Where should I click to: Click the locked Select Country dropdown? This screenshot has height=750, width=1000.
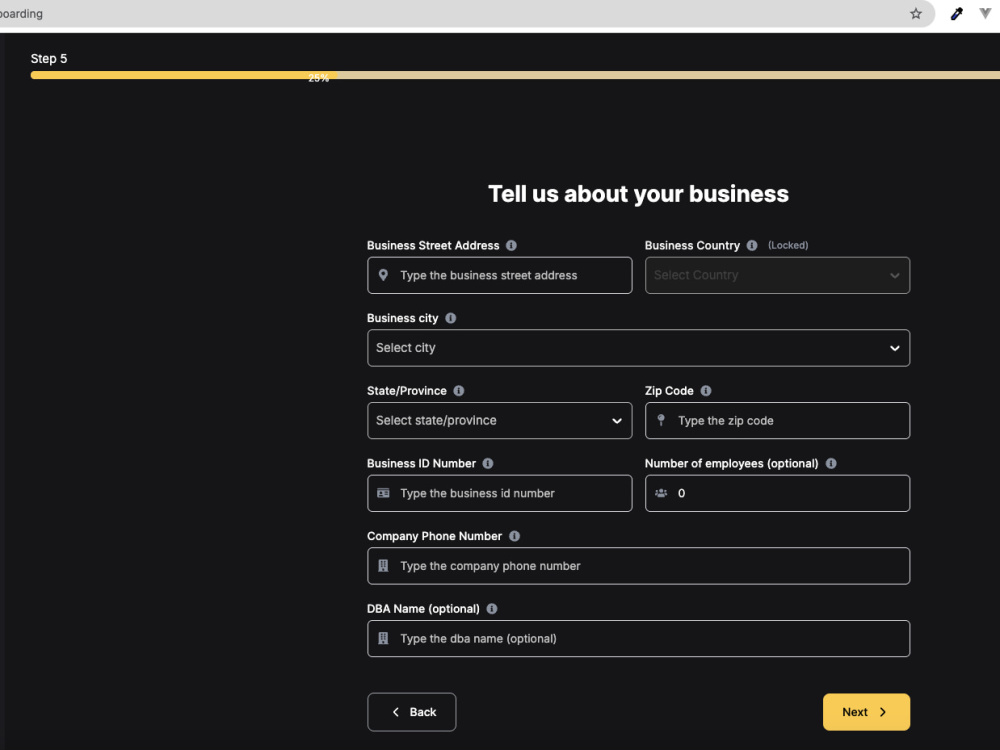coord(777,275)
